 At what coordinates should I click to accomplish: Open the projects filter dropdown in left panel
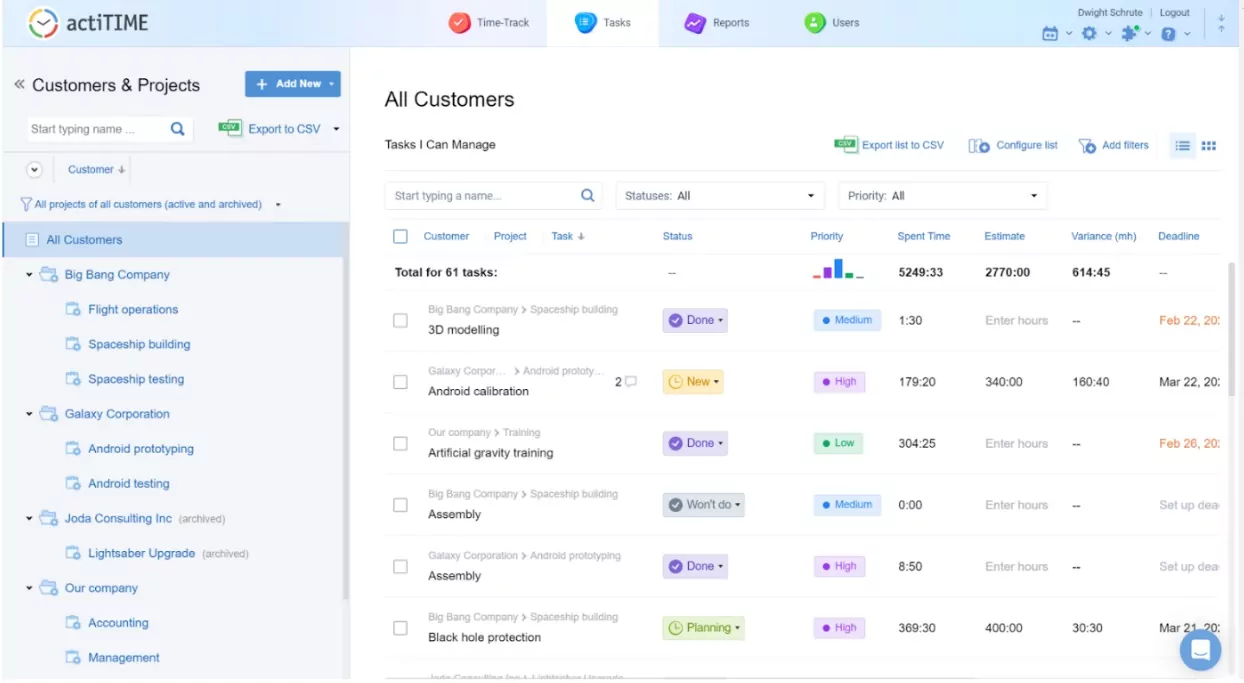[150, 204]
